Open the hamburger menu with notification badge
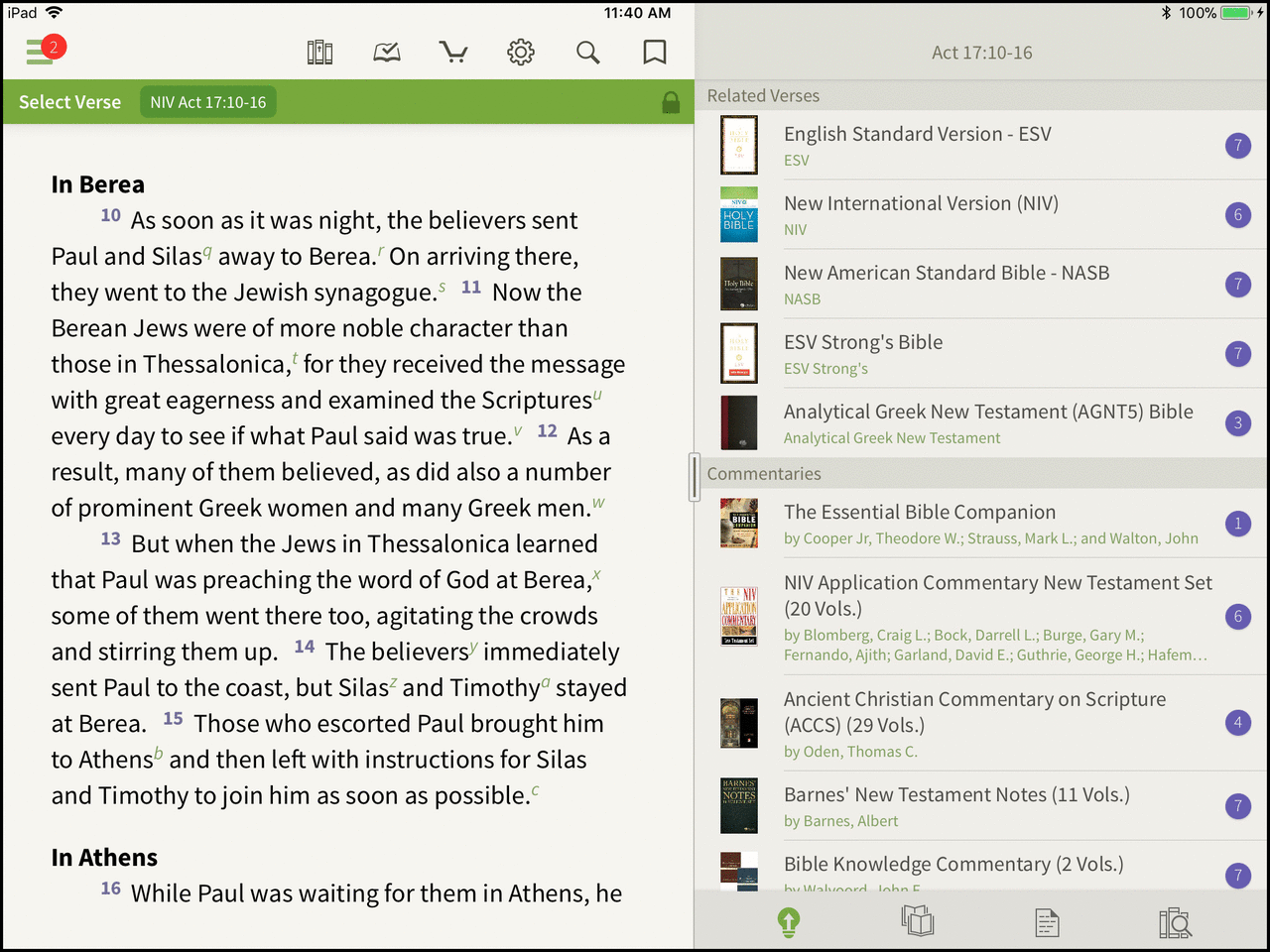The width and height of the screenshot is (1270, 952). [44, 50]
